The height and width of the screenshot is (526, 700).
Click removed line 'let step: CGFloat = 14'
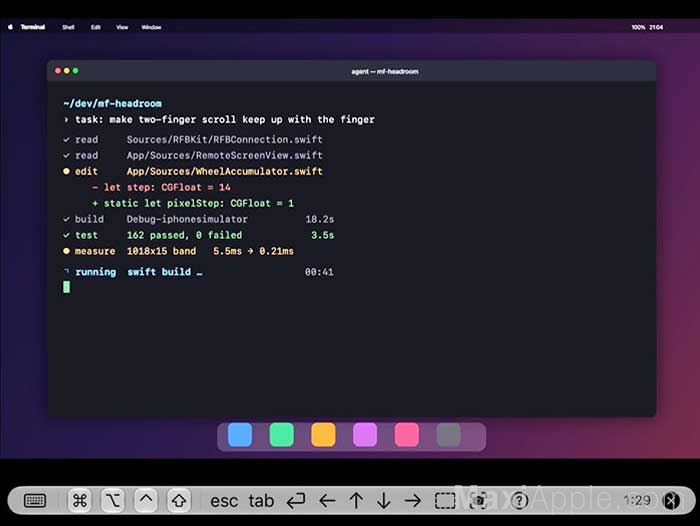[x=161, y=188]
